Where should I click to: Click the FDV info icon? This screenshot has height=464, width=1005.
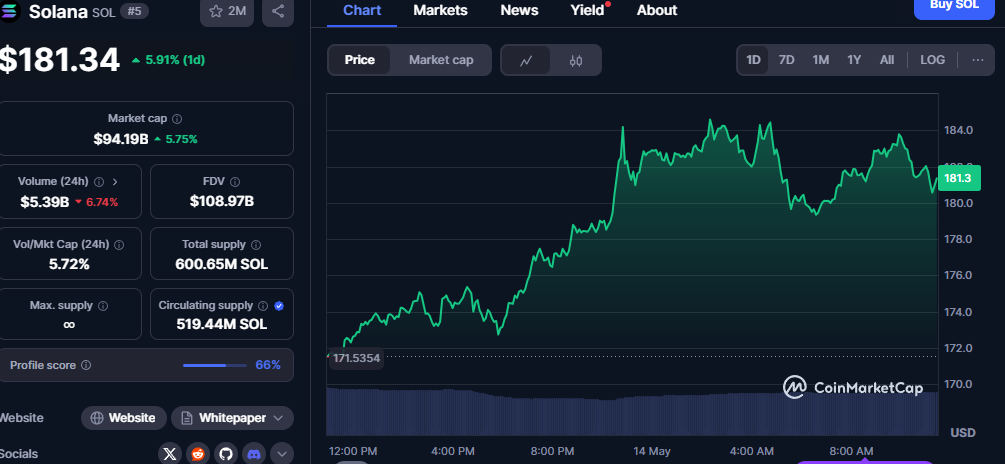pyautogui.click(x=235, y=181)
